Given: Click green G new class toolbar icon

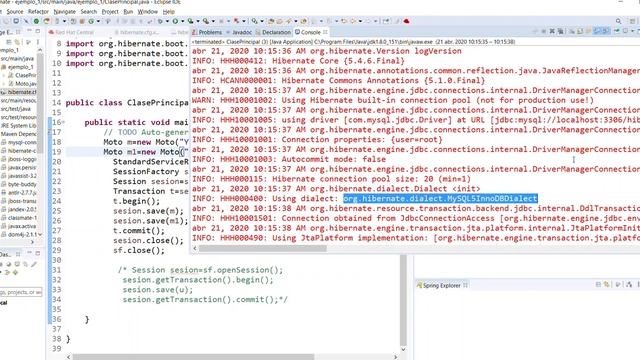Looking at the screenshot, I should click(x=91, y=21).
